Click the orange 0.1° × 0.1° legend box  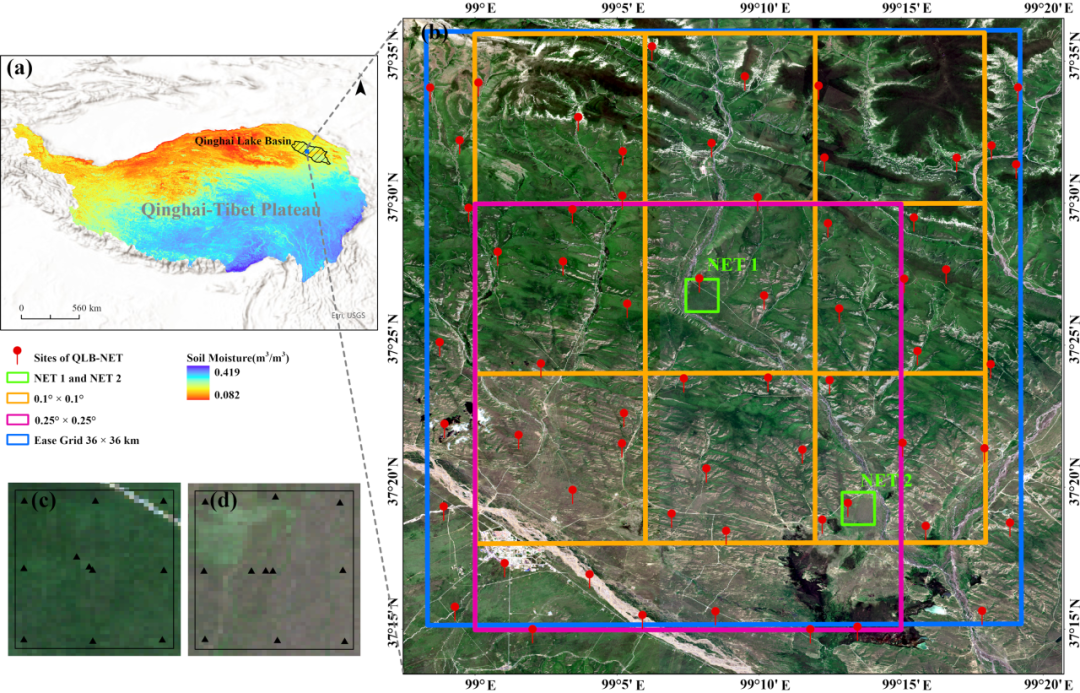pos(17,398)
